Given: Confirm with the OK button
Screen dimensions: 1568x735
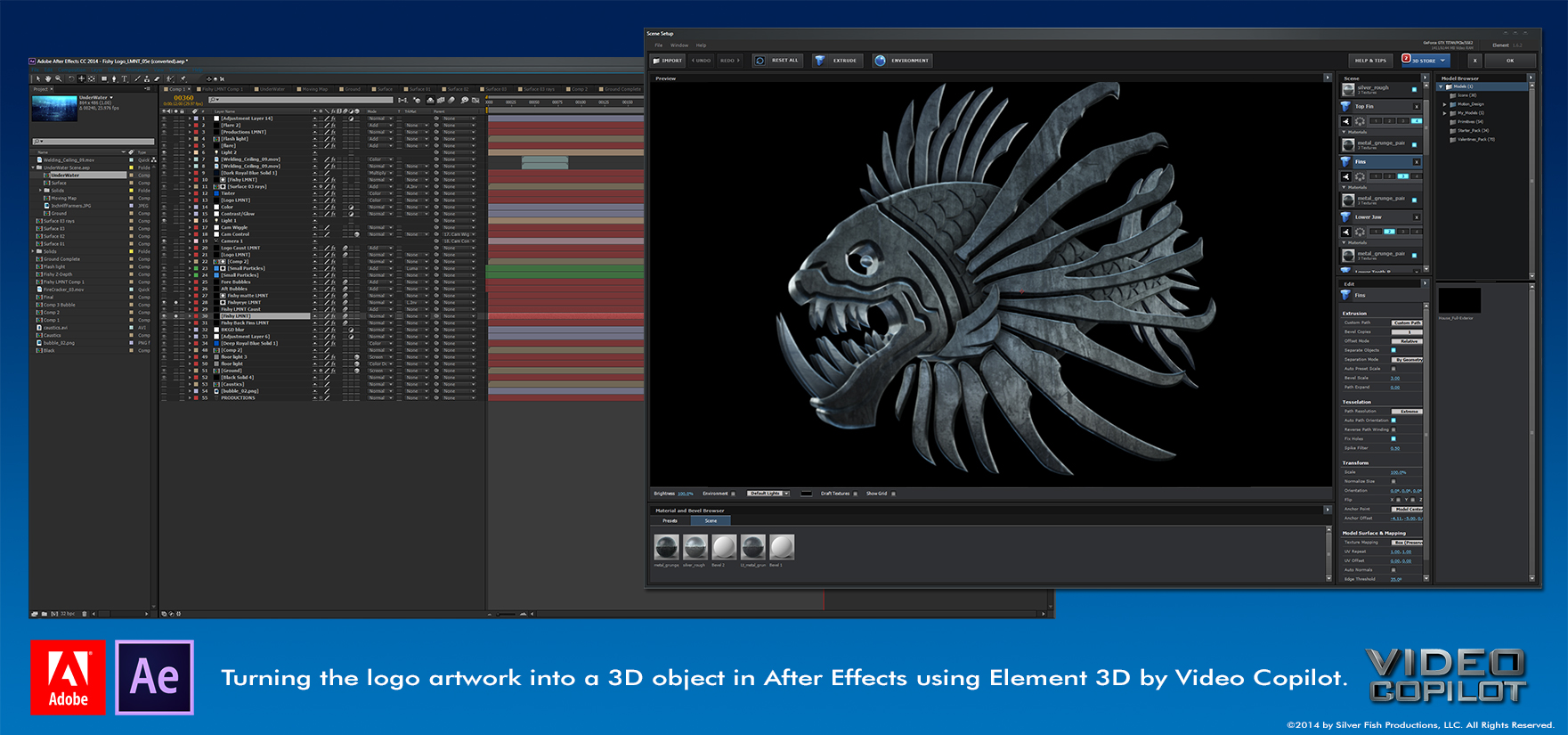Looking at the screenshot, I should point(1510,61).
